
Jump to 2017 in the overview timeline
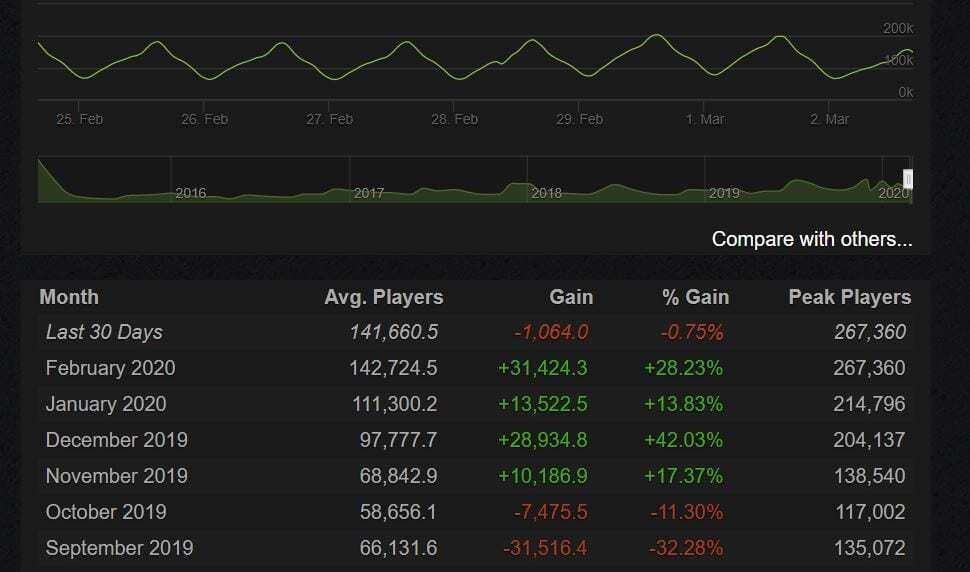[x=368, y=193]
